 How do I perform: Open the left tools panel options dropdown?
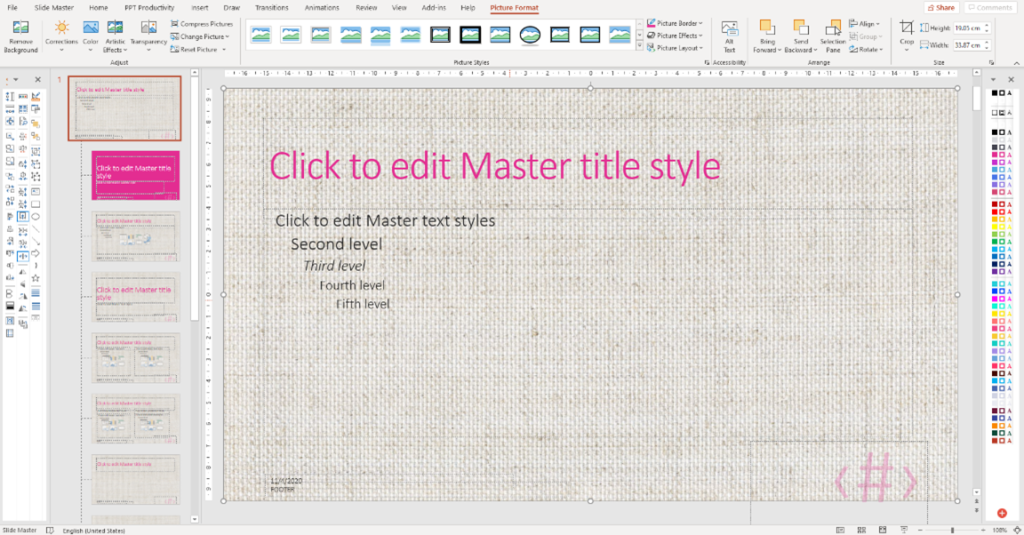[16, 80]
